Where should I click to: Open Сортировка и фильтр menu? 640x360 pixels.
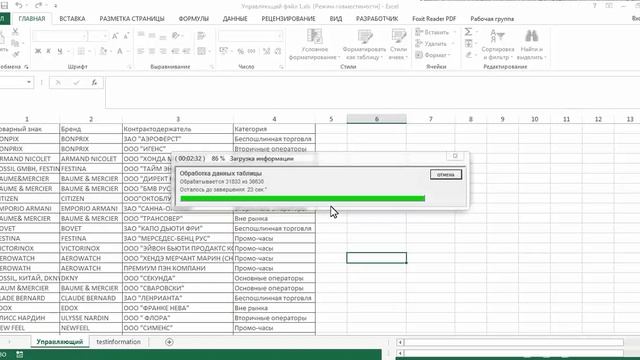point(498,44)
